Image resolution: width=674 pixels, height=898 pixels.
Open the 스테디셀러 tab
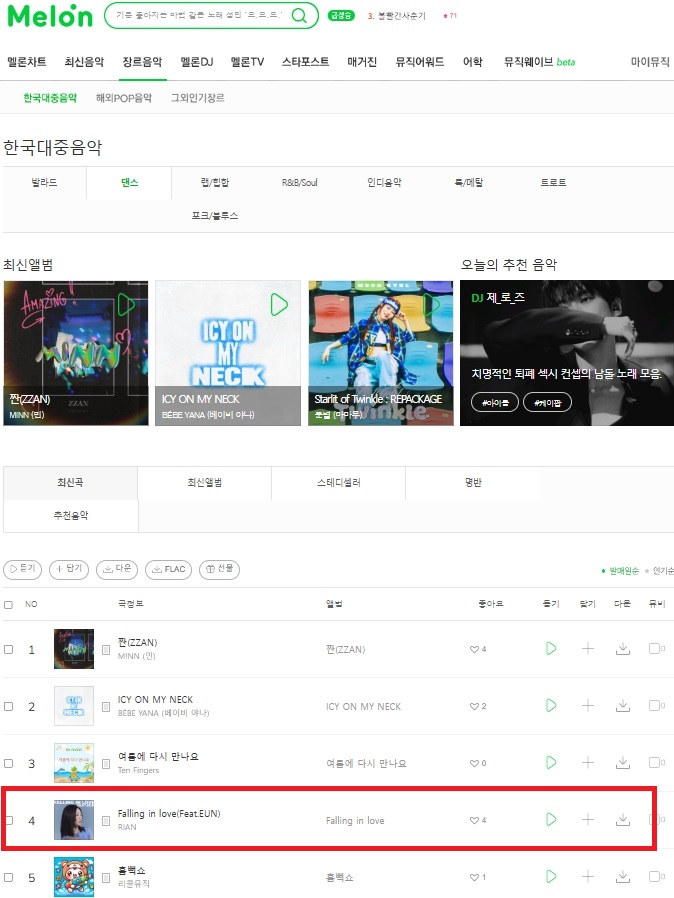tap(338, 483)
